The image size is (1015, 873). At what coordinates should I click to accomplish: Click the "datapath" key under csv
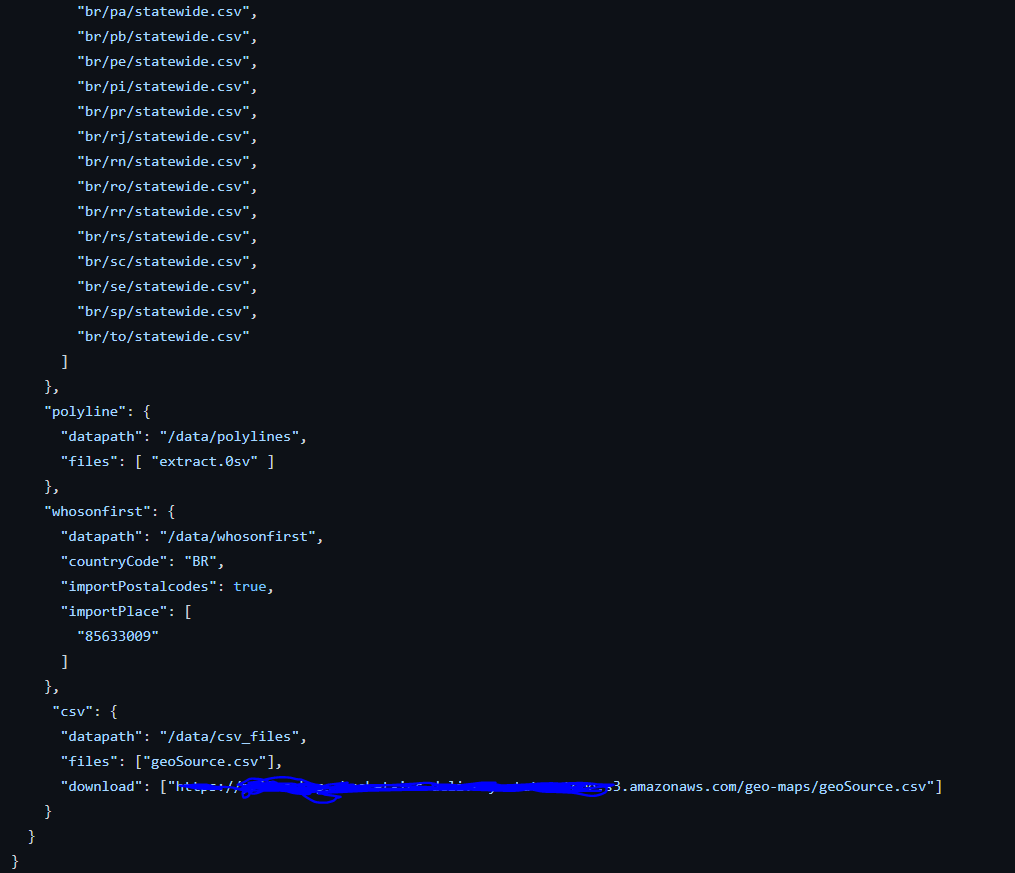click(x=102, y=736)
